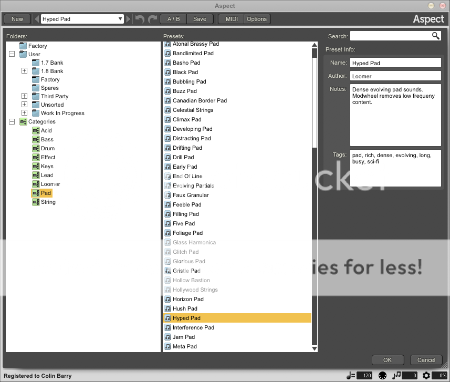Click the Spares folder icon
The height and width of the screenshot is (382, 450).
(36, 88)
